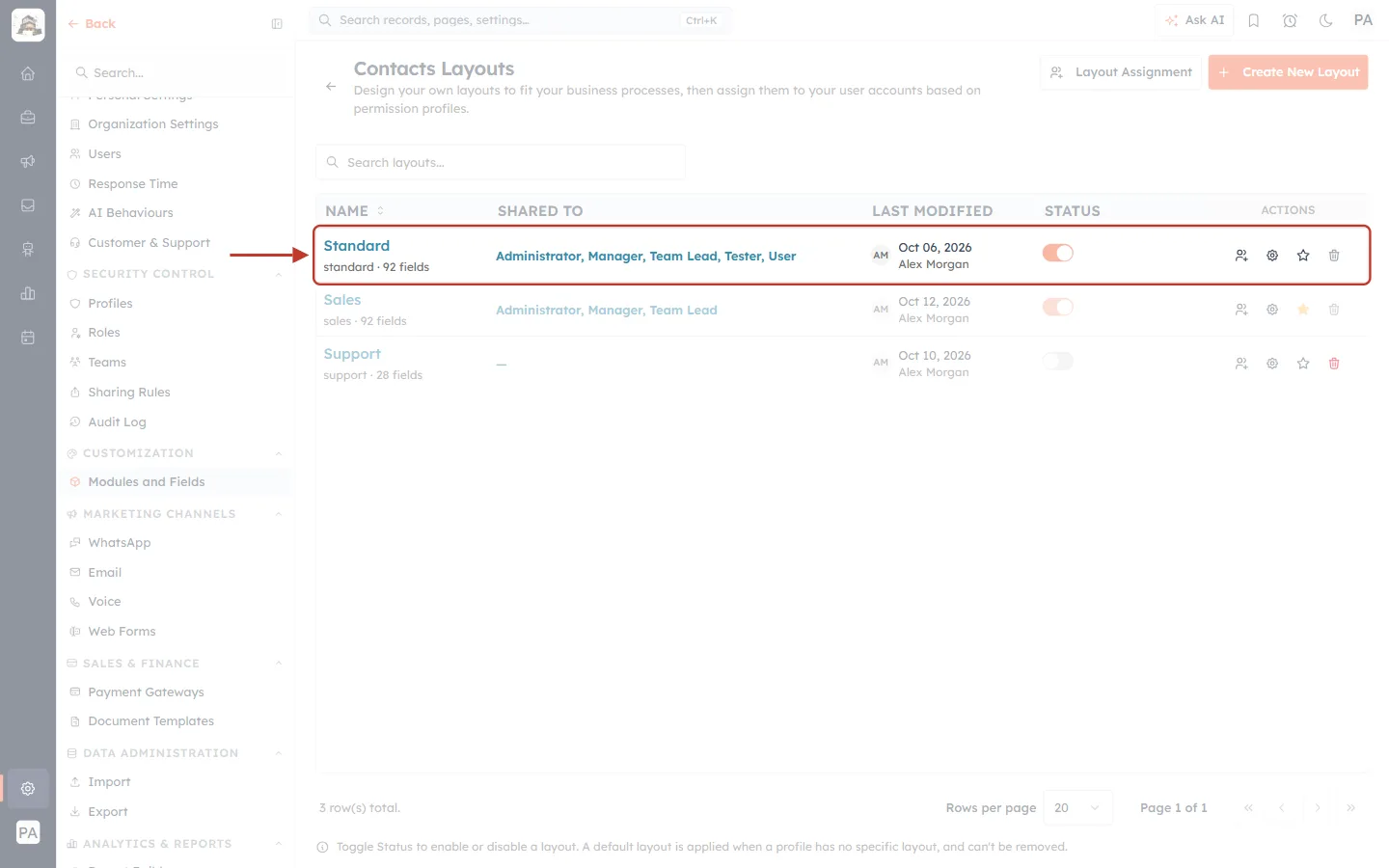Open the Support layout name link
This screenshot has width=1389, height=868.
tap(352, 354)
